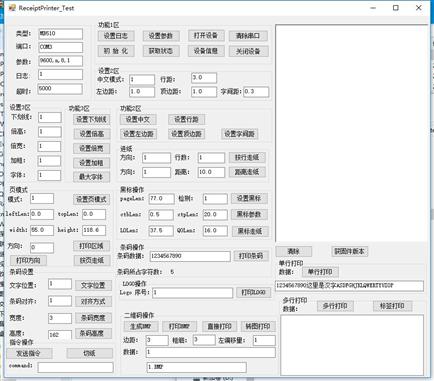Click the 设置日志 button
This screenshot has width=434, height=381.
point(116,36)
